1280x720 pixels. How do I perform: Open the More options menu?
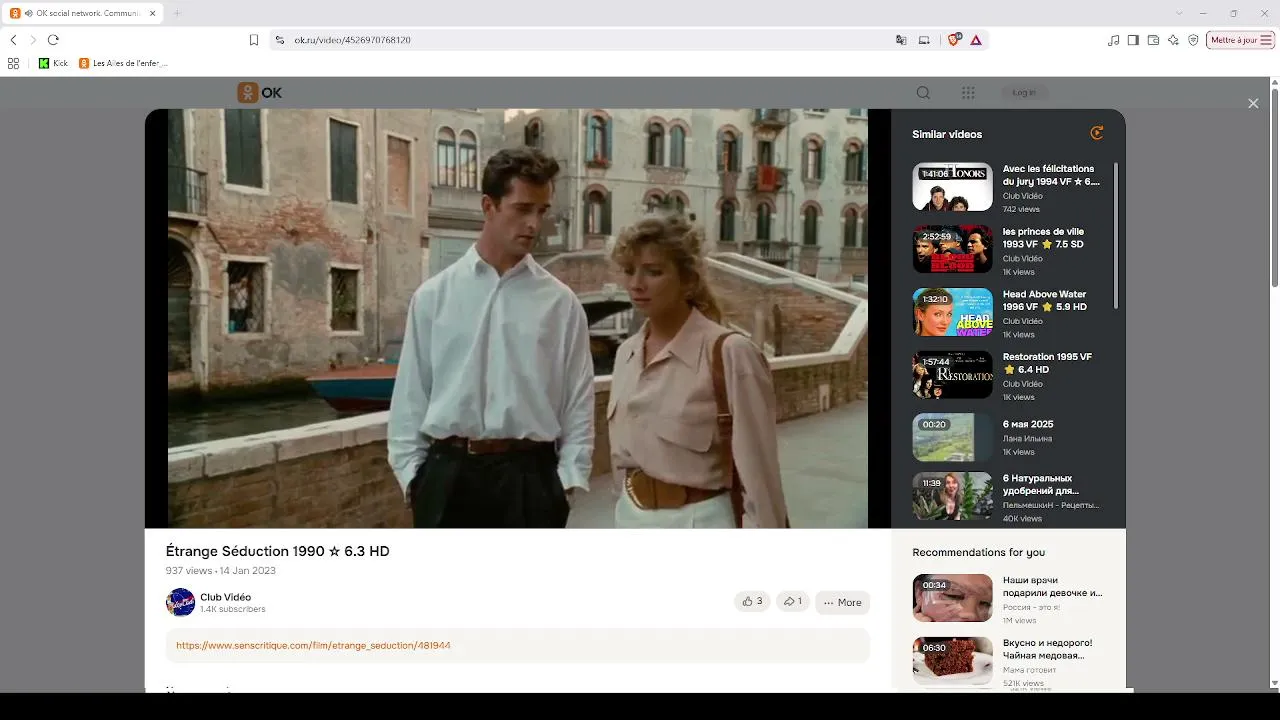coord(842,602)
